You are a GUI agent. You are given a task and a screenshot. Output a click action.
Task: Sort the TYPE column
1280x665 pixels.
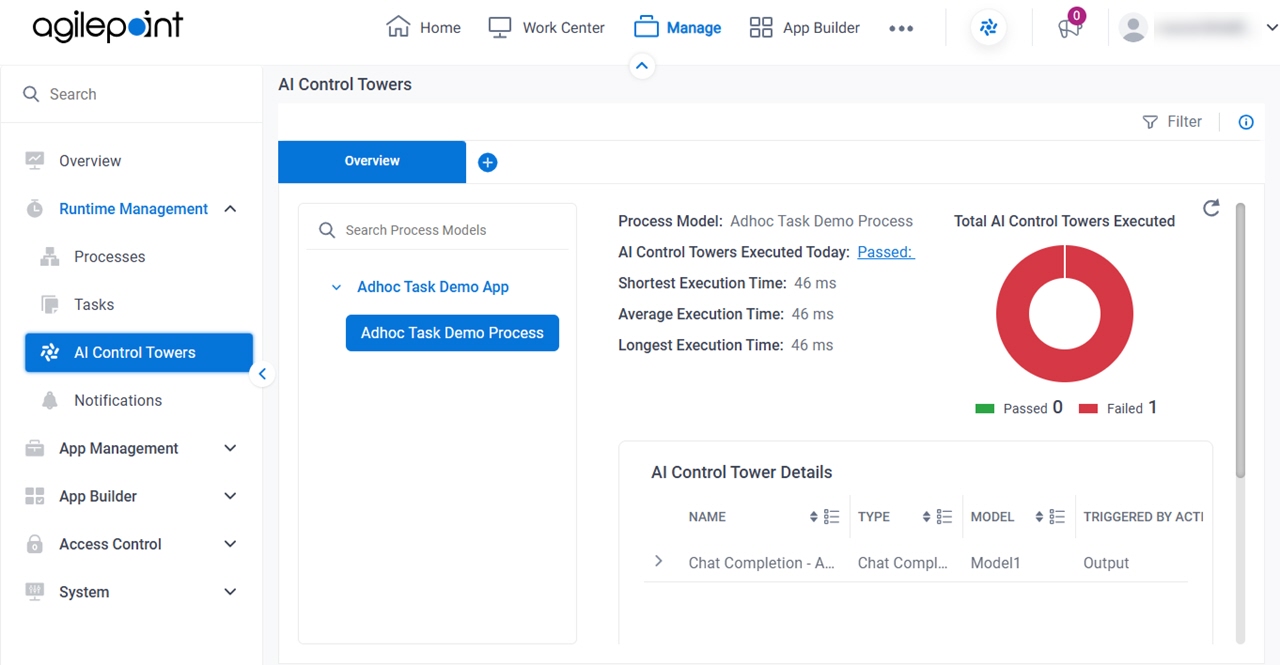pos(927,517)
